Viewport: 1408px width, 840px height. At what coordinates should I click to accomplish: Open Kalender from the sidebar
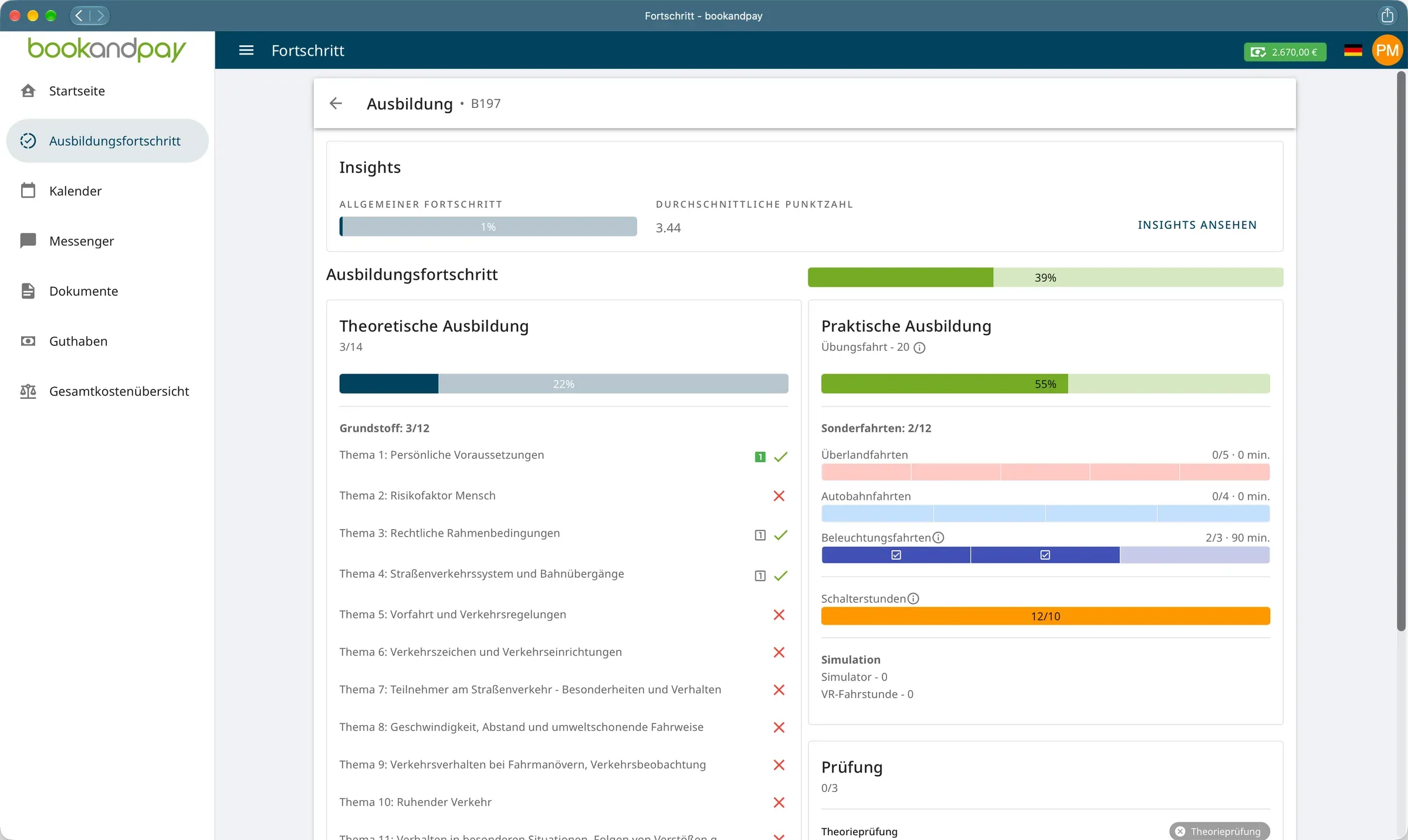107,191
